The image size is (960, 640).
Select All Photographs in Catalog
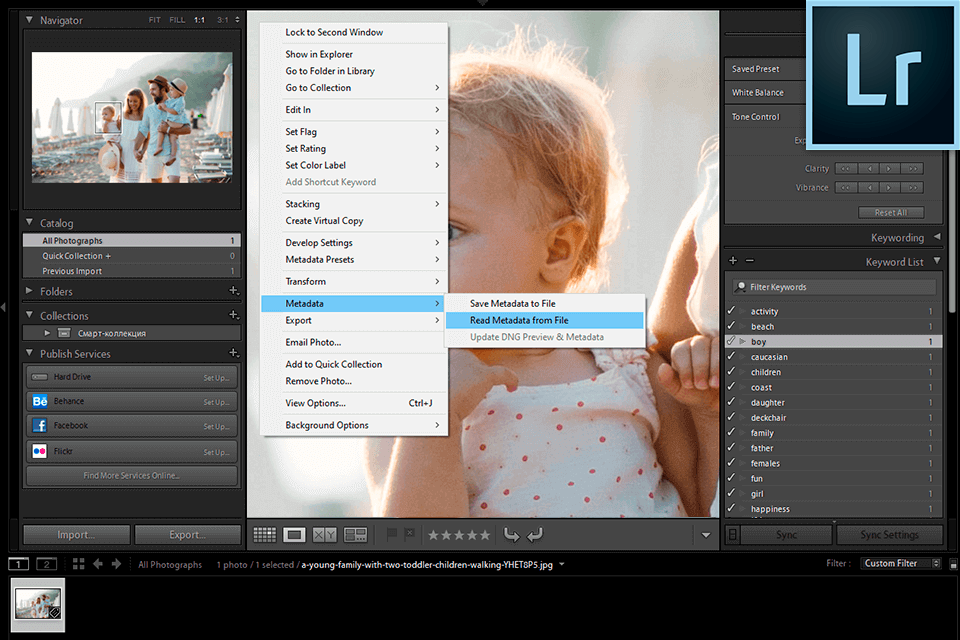point(132,240)
